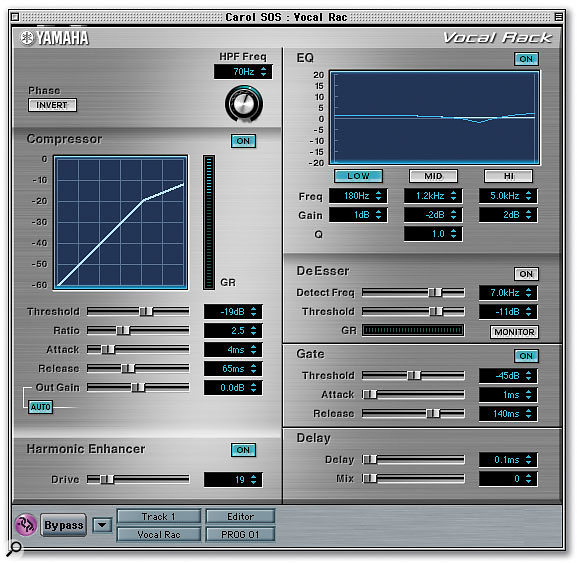Click the Hi Gain 2dB stepper arrows

click(528, 215)
